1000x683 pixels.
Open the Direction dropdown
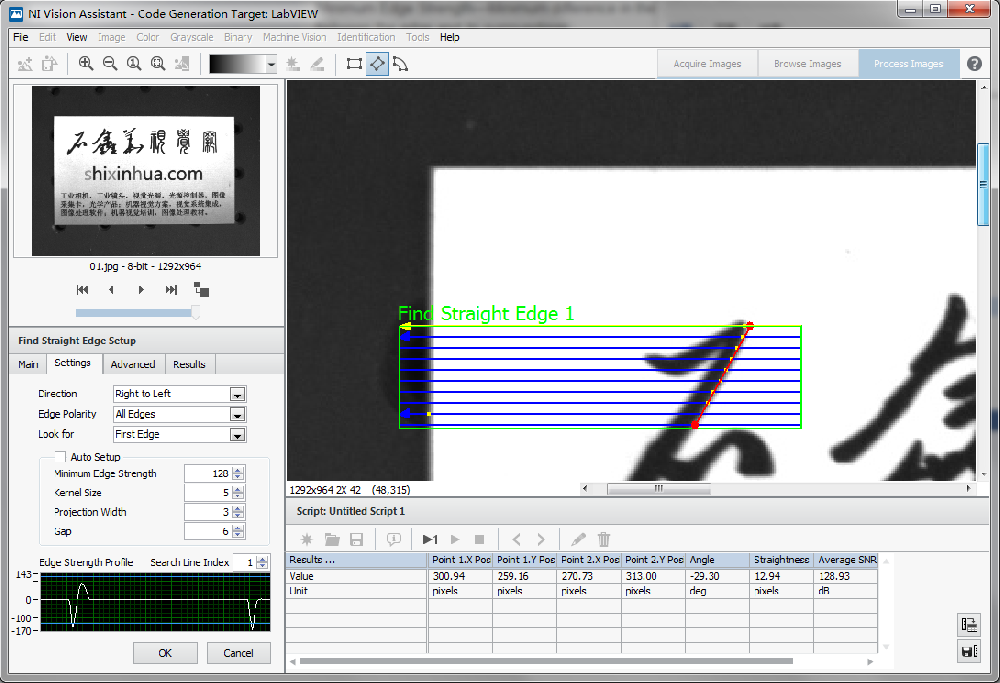[237, 394]
